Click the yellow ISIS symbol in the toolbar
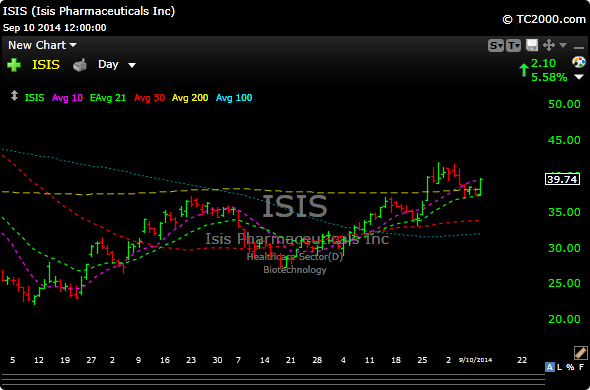Screen dimensions: 590x390 [x=46, y=65]
